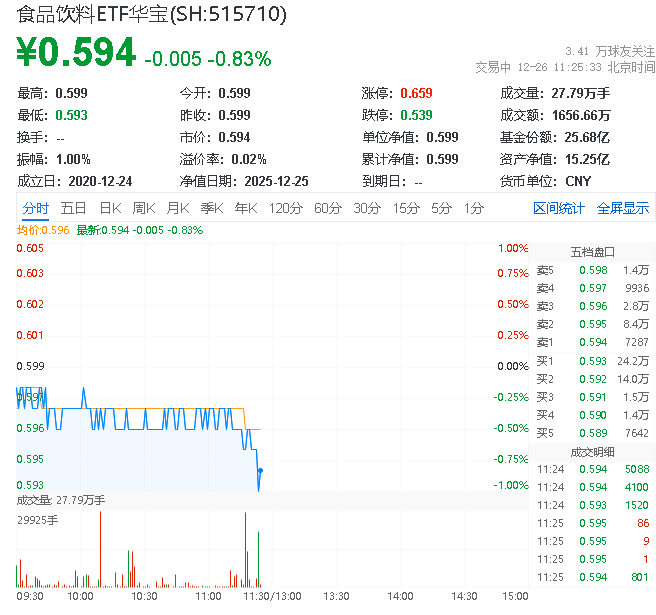Open the 季K quarterly chart tab
Screen dimensions: 656x615
coord(211,208)
